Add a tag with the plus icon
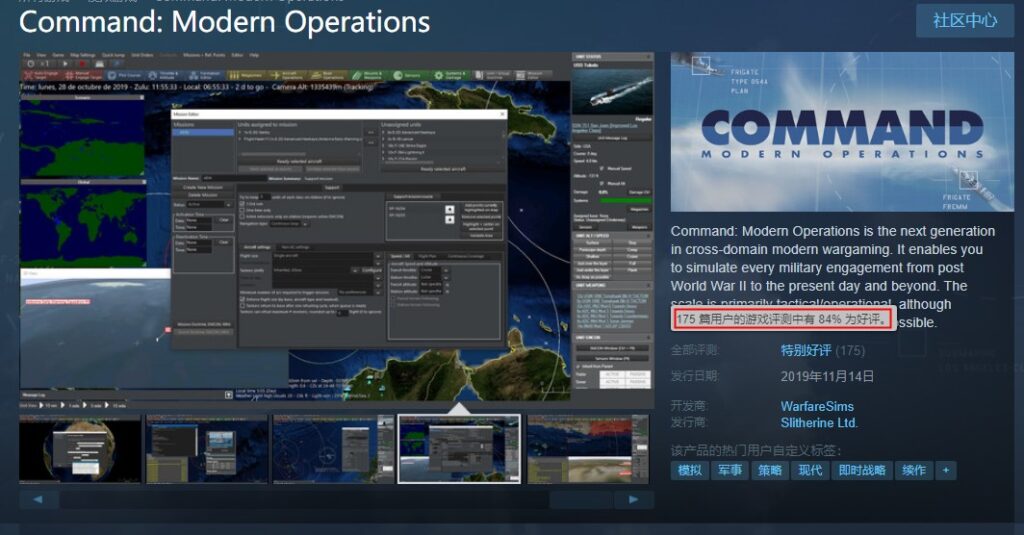 coord(946,470)
